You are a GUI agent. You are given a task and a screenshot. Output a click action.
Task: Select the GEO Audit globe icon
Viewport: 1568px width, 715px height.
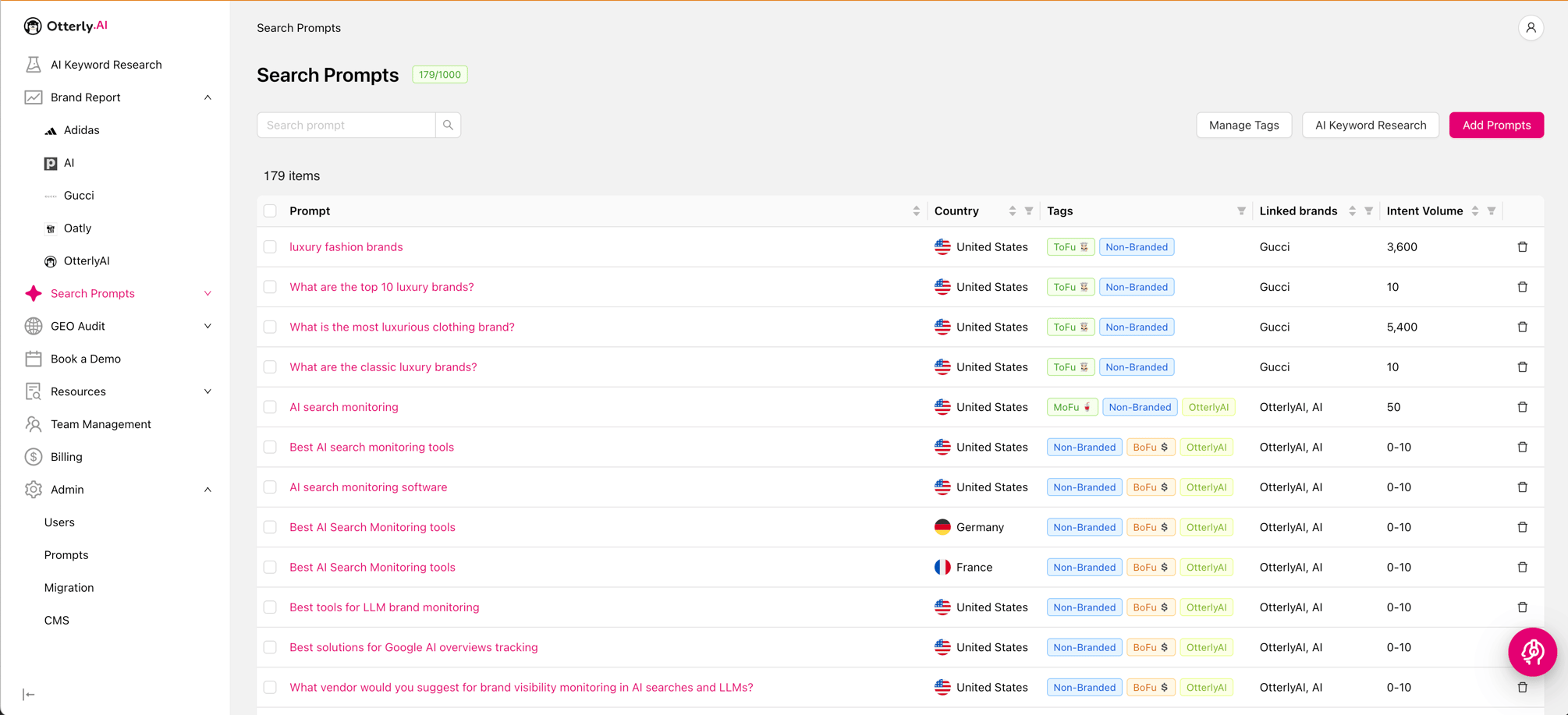click(x=33, y=326)
